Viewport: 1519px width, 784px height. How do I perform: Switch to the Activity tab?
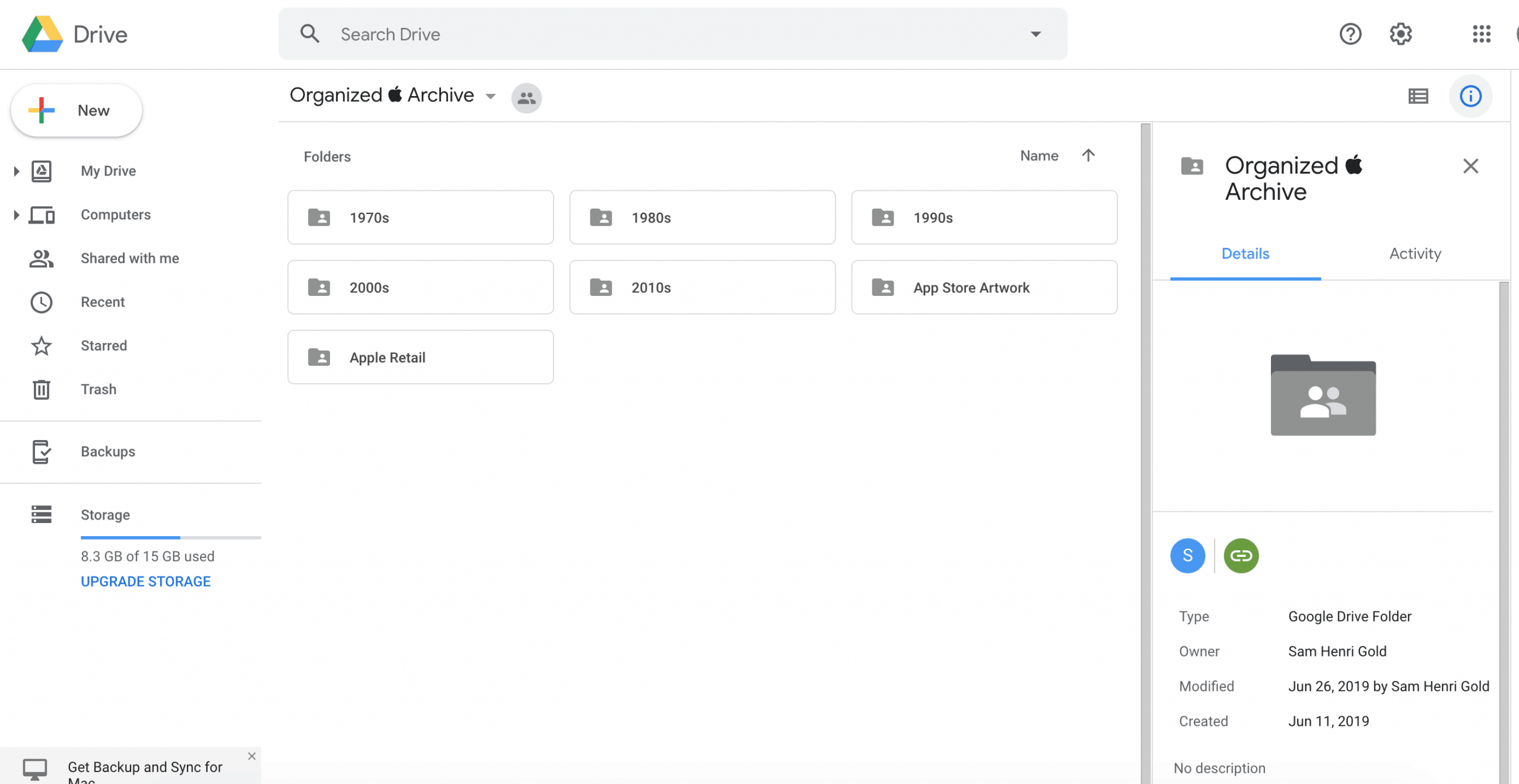(1415, 254)
